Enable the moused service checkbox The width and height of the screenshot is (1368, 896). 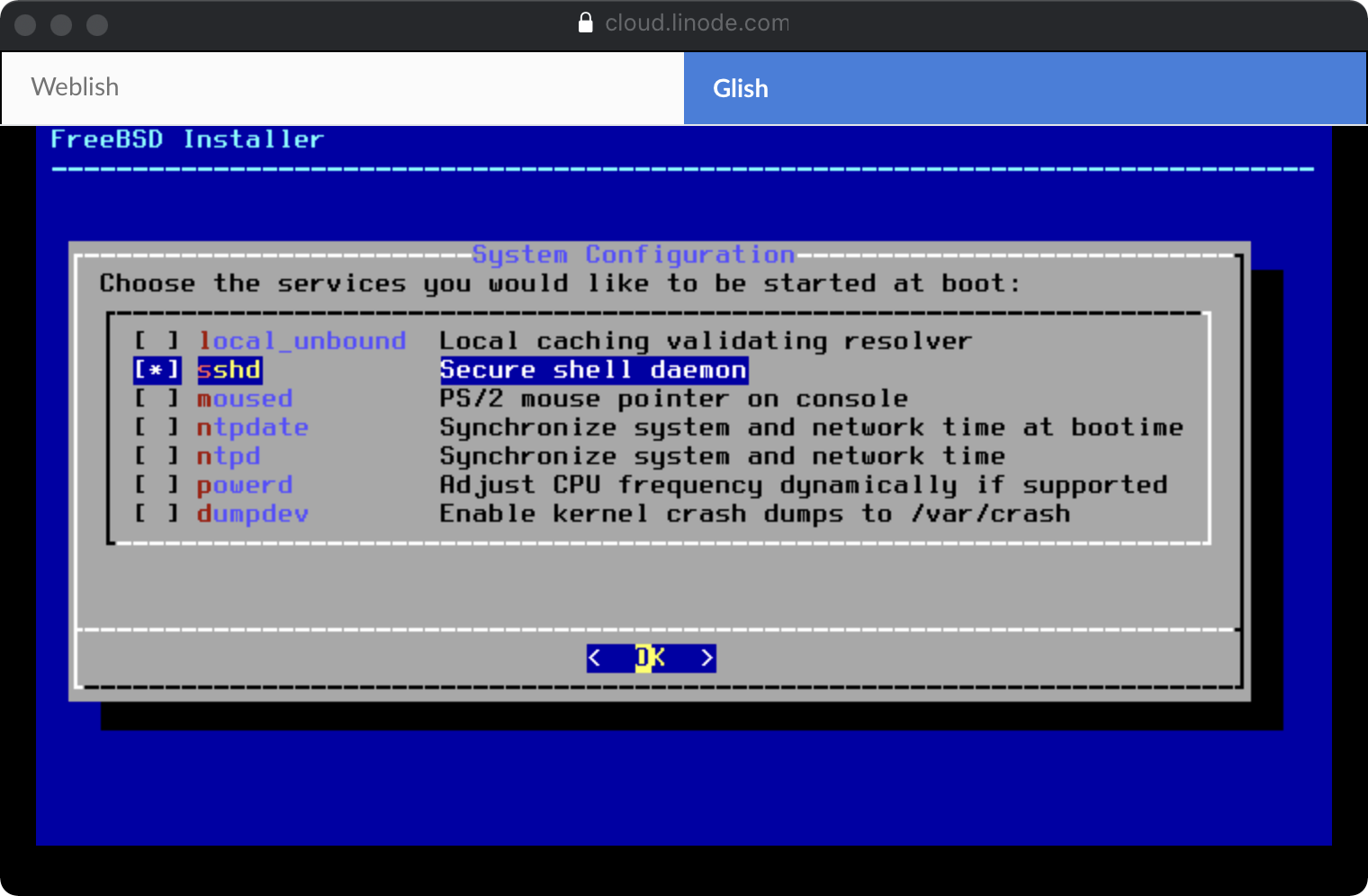157,399
